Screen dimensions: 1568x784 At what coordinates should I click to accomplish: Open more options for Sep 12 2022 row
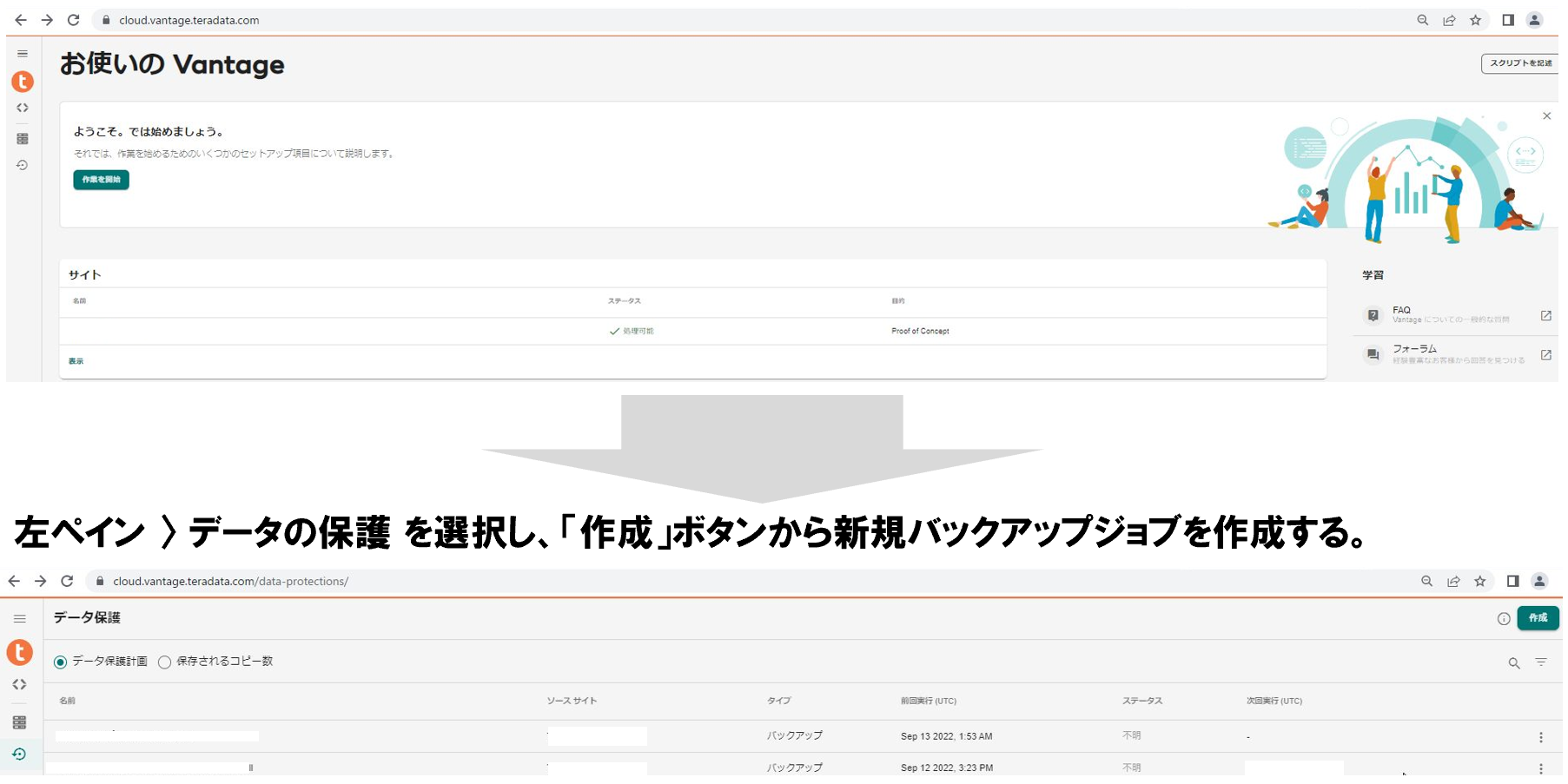(1541, 768)
